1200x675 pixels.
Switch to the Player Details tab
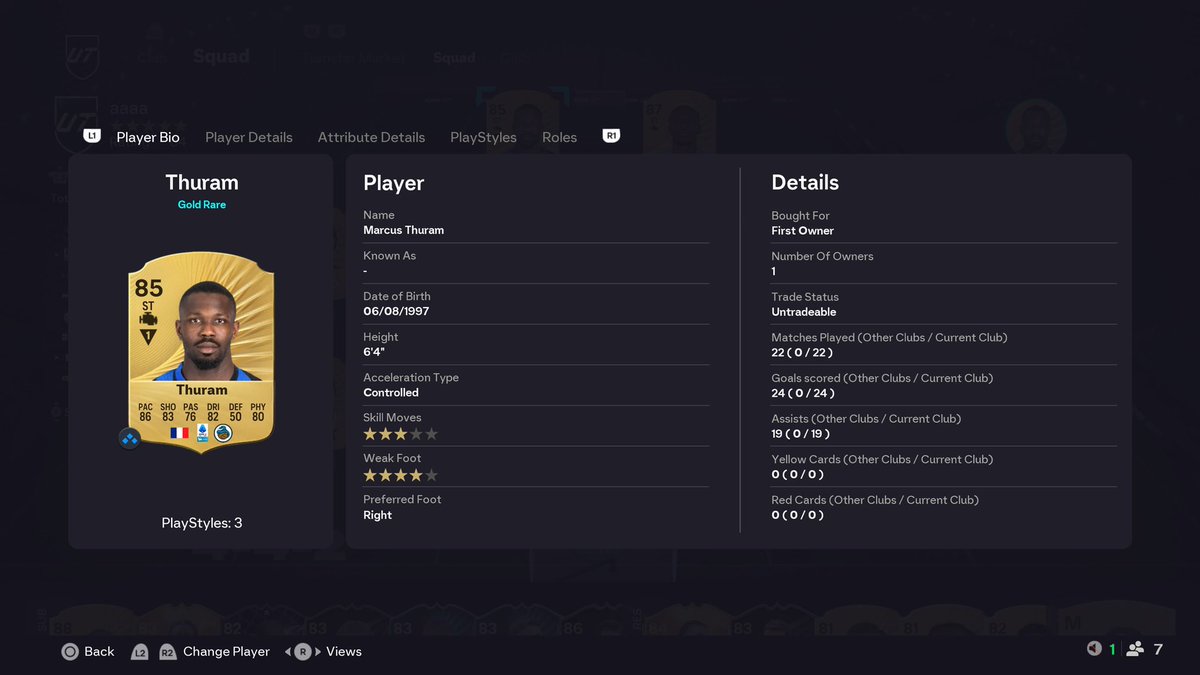click(x=249, y=137)
